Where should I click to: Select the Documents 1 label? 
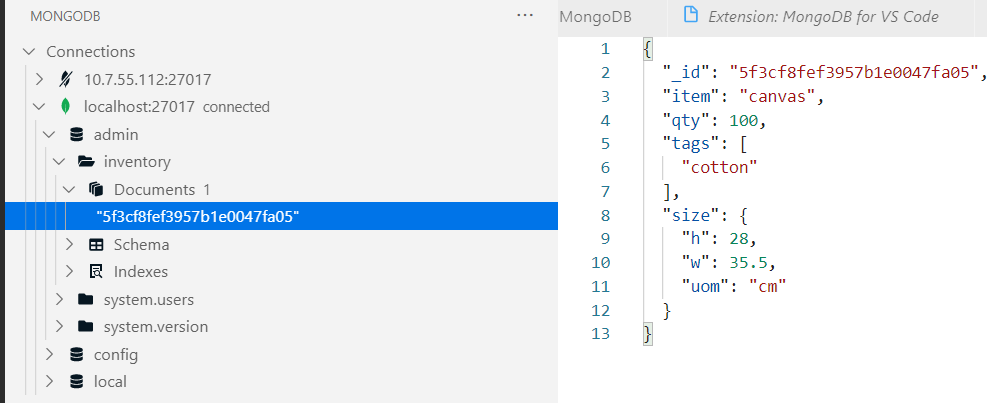[162, 190]
